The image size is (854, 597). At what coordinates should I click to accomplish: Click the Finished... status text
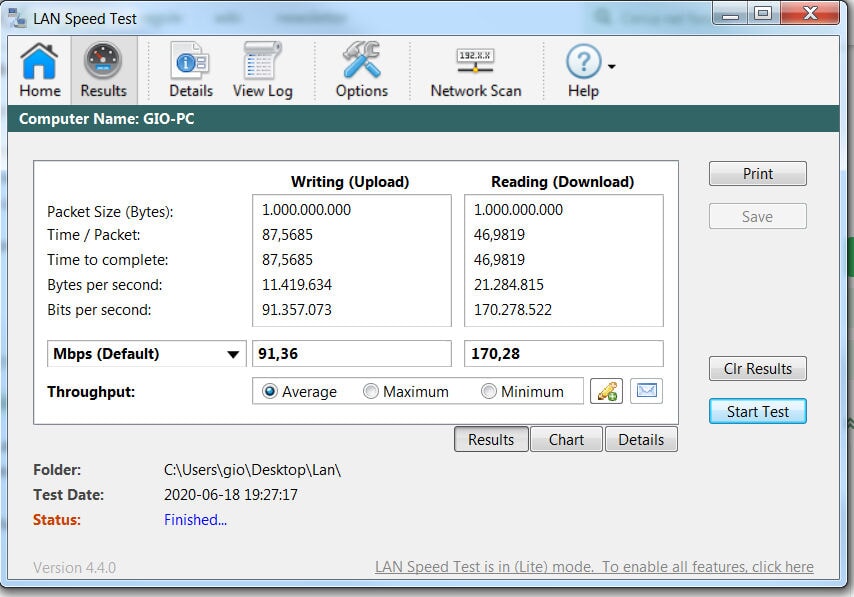[196, 520]
